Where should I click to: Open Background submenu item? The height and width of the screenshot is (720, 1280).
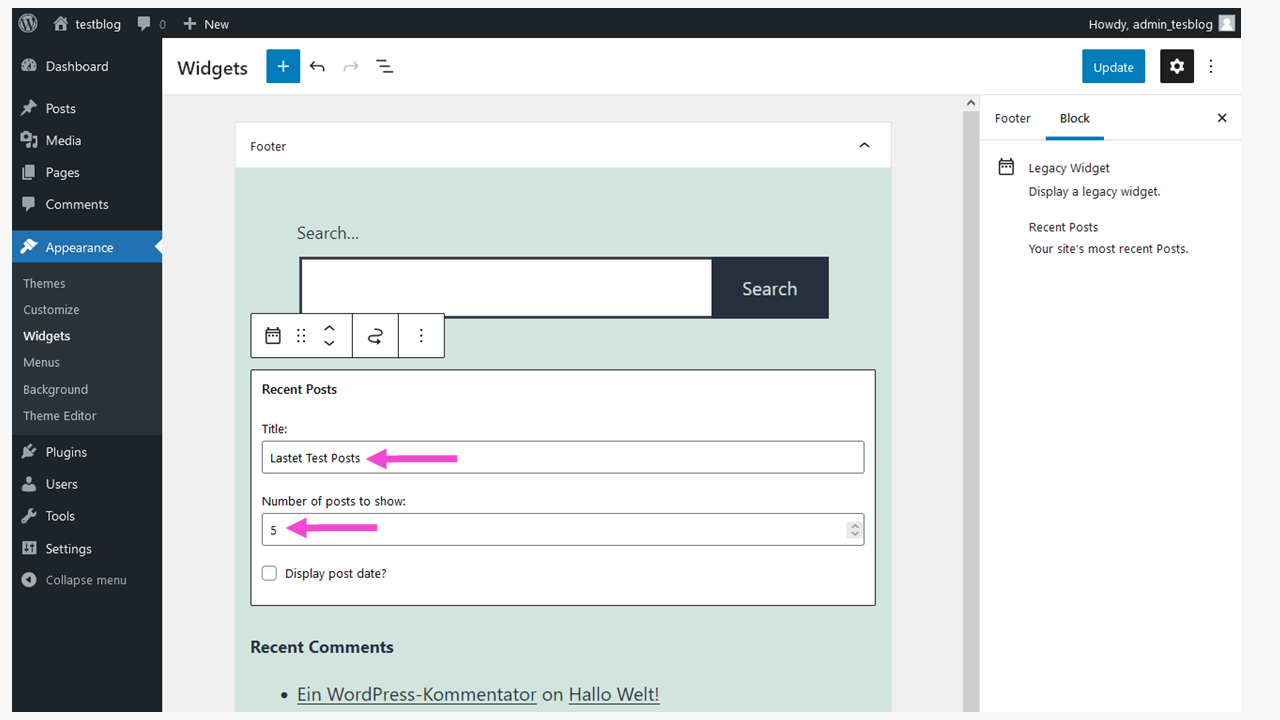[x=55, y=389]
